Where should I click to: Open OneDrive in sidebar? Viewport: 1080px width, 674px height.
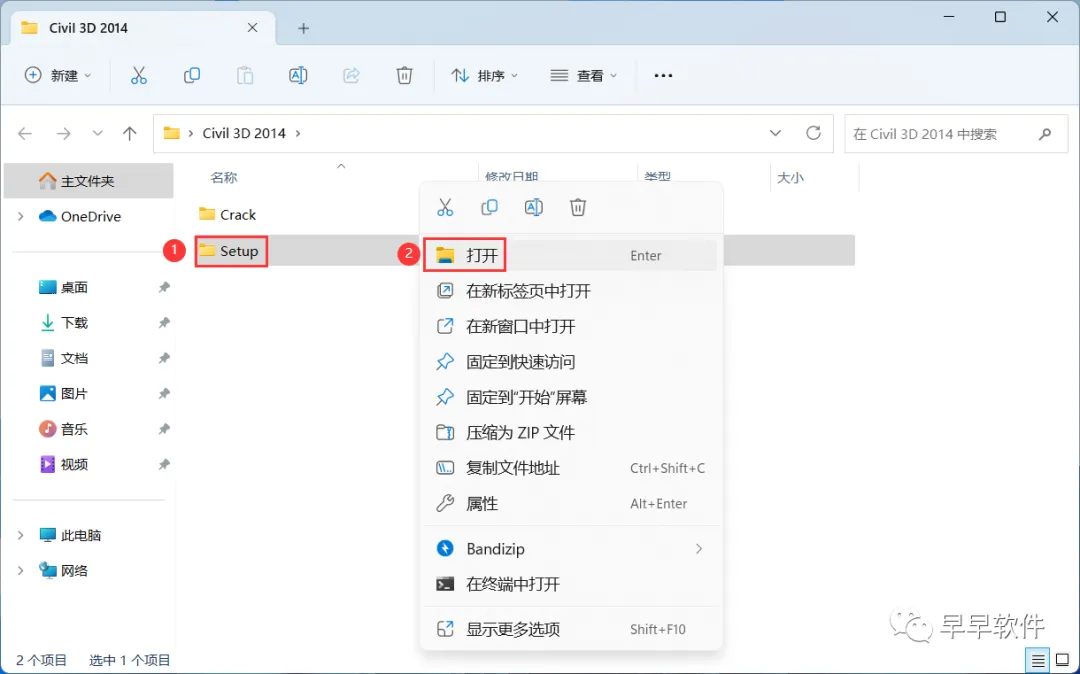pos(90,216)
